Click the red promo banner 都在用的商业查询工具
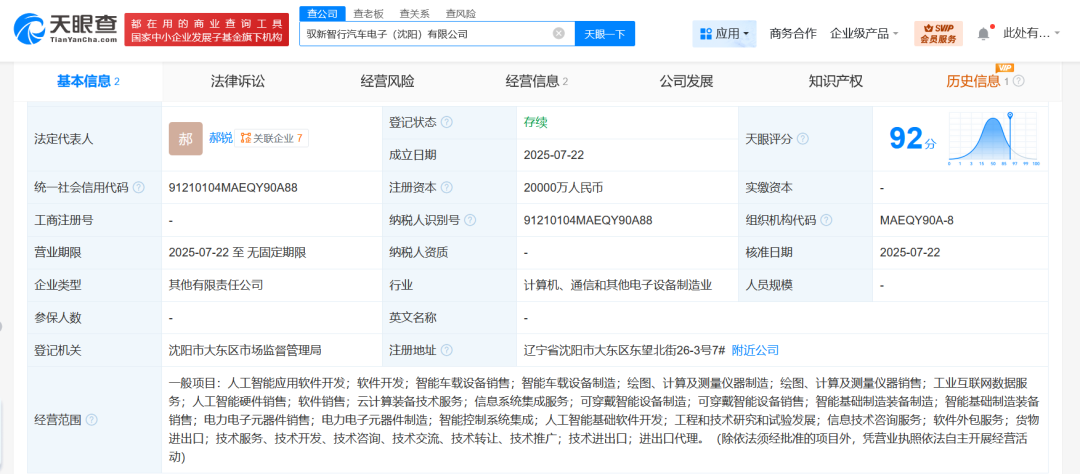 point(207,29)
